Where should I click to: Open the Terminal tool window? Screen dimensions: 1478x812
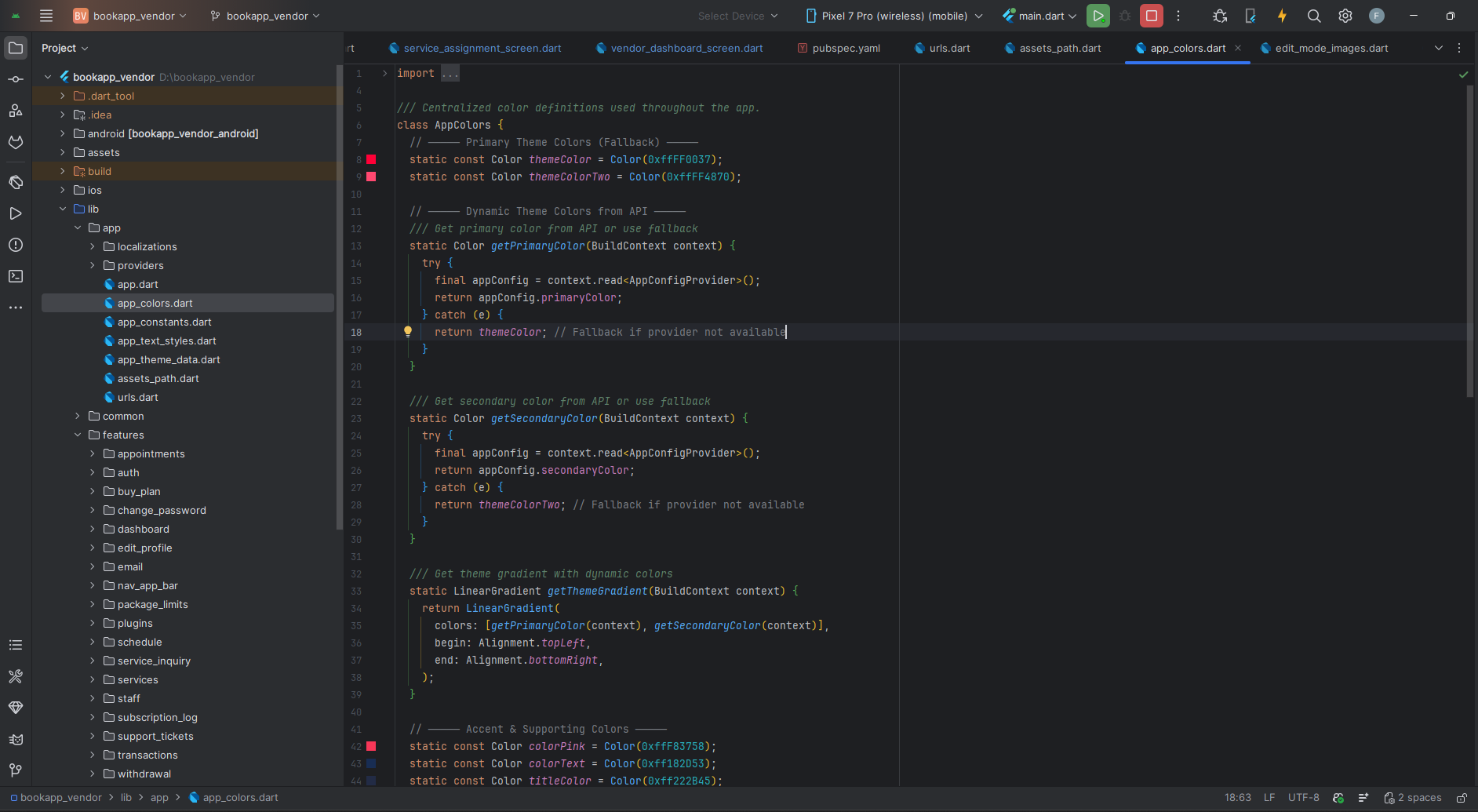(16, 276)
